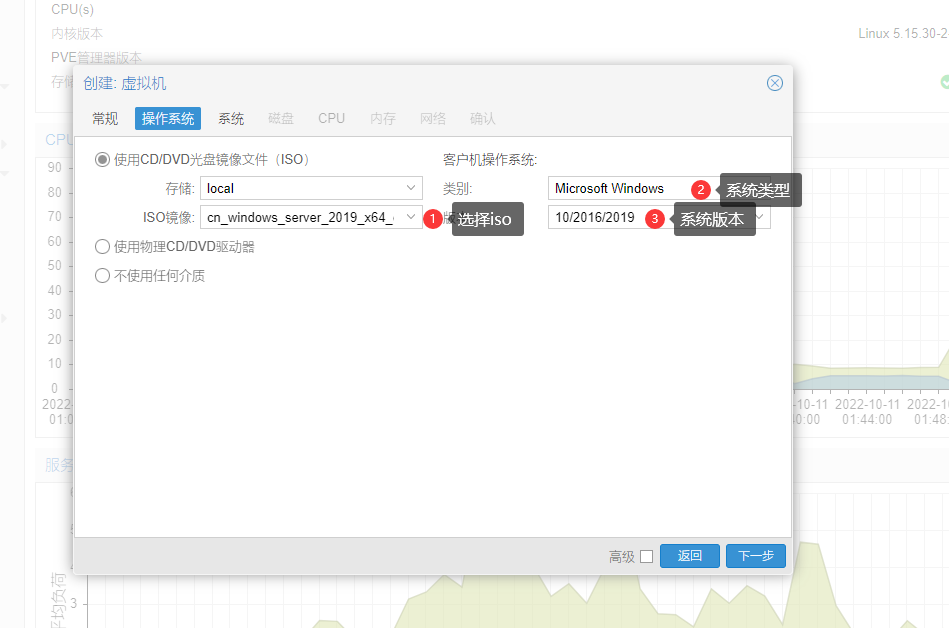Image resolution: width=949 pixels, height=628 pixels.
Task: Enable the 高级 checkbox
Action: pos(646,557)
